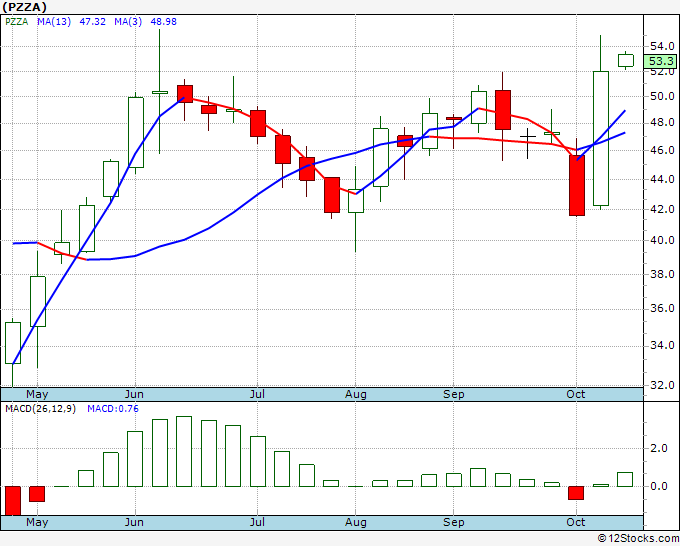Click Sep on the MACD panel date axis
Image resolution: width=680 pixels, height=546 pixels.
click(x=454, y=523)
